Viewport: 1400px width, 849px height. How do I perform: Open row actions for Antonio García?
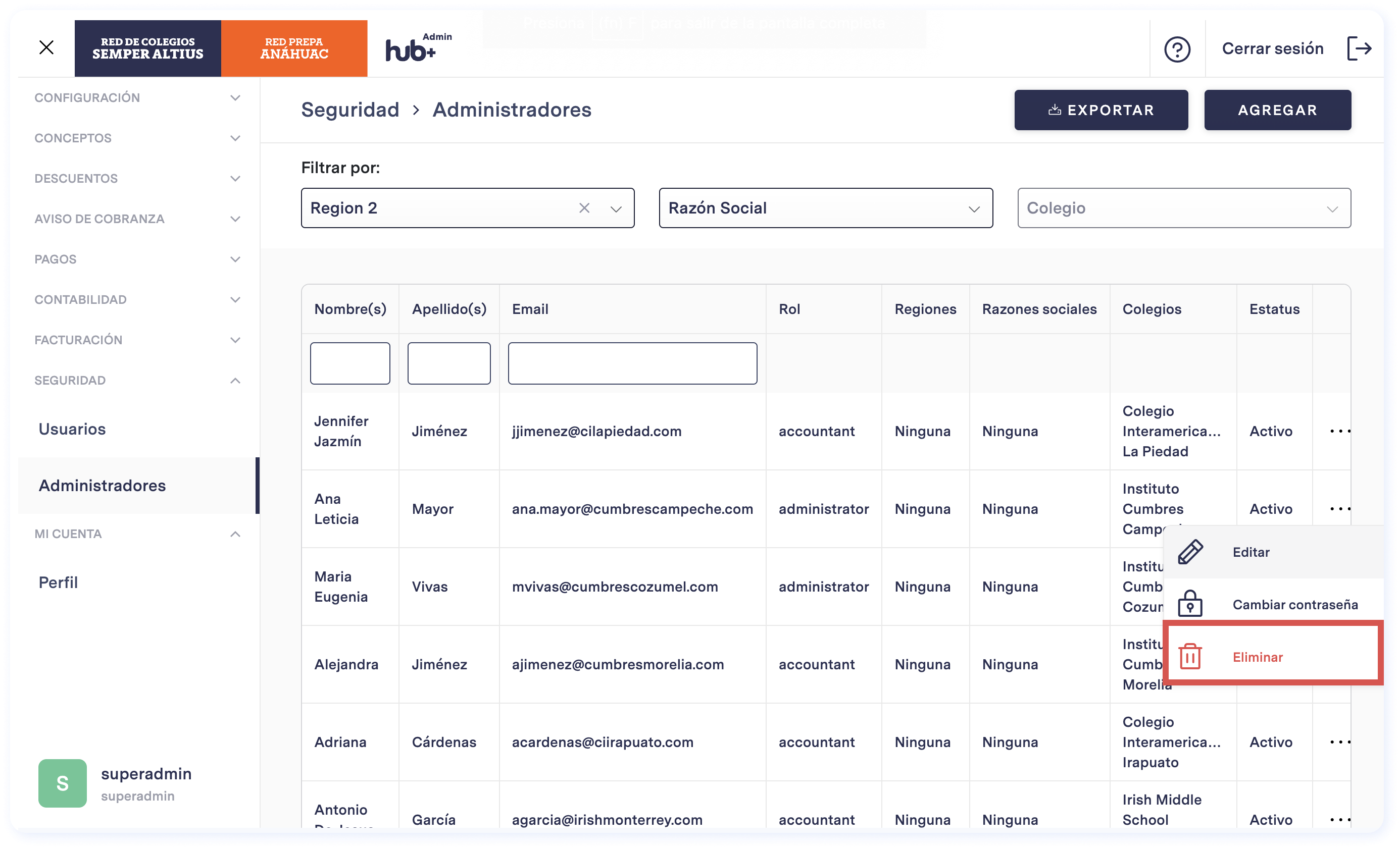click(1340, 819)
